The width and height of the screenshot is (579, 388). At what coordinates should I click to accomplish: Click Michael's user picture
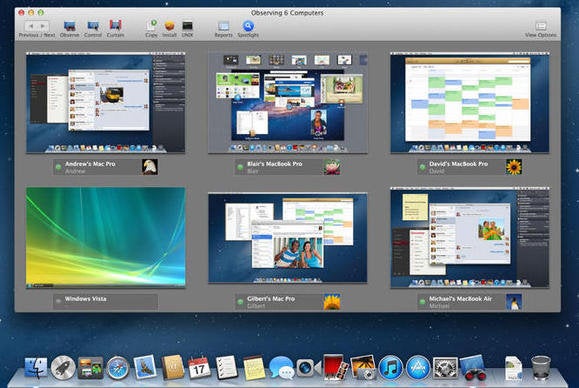click(514, 302)
